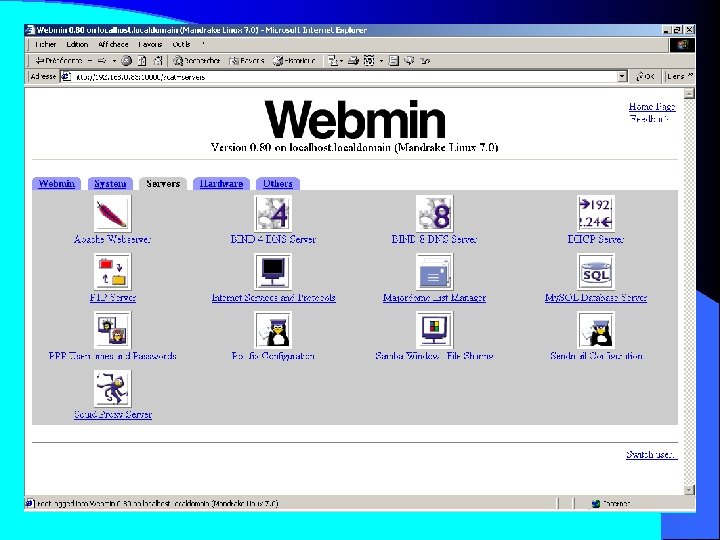
Task: Click the Switch user link
Action: point(652,455)
